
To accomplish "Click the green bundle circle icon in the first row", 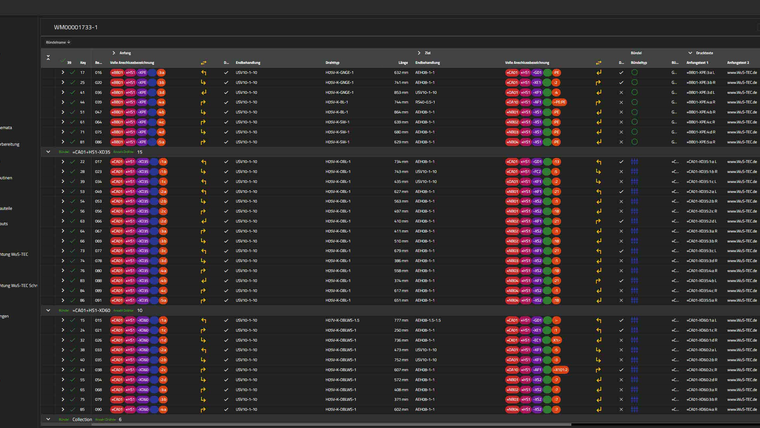I will point(634,73).
